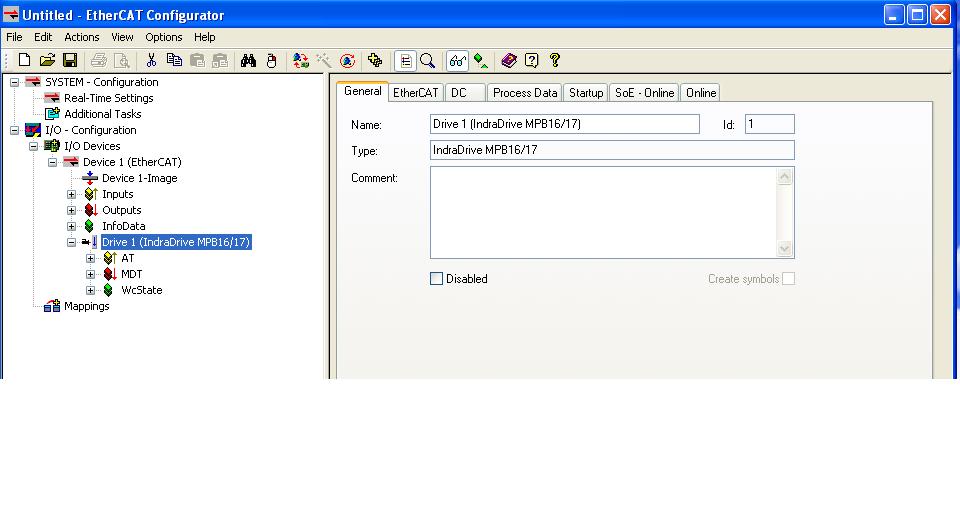960x512 pixels.
Task: Click the magnifying glass toolbar icon
Action: coord(427,61)
